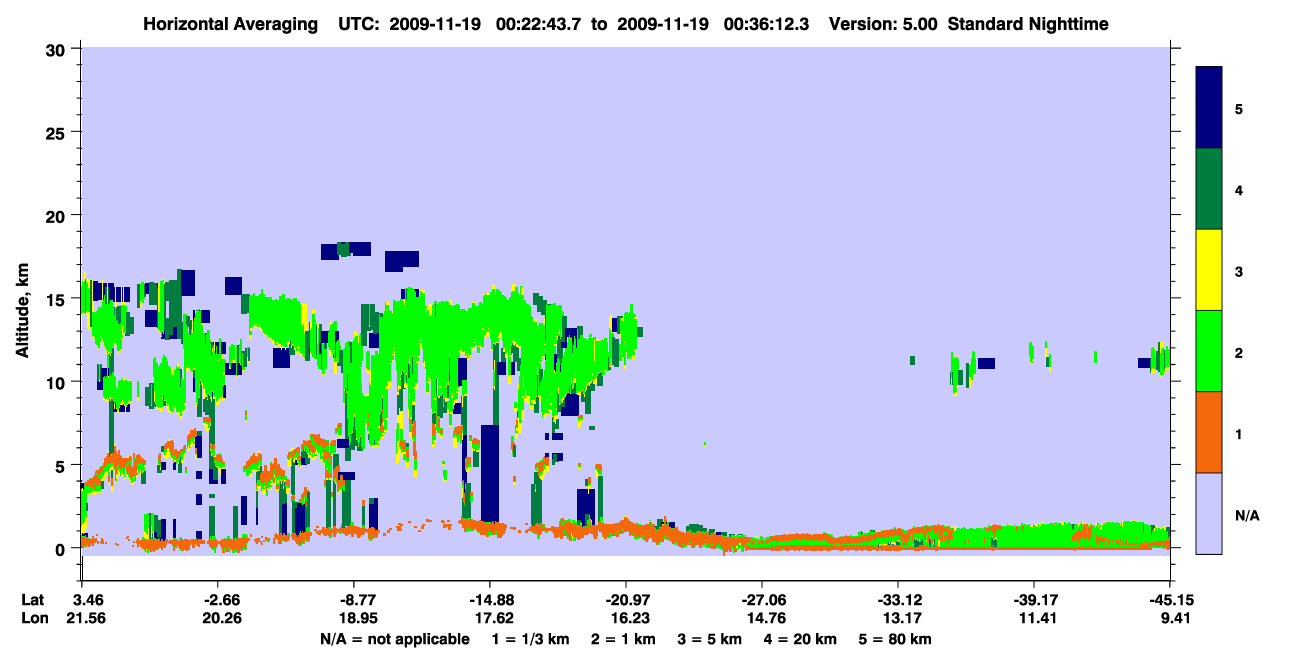Image resolution: width=1300 pixels, height=667 pixels.
Task: Click the colorbar label 'N/A'
Action: click(x=1247, y=515)
